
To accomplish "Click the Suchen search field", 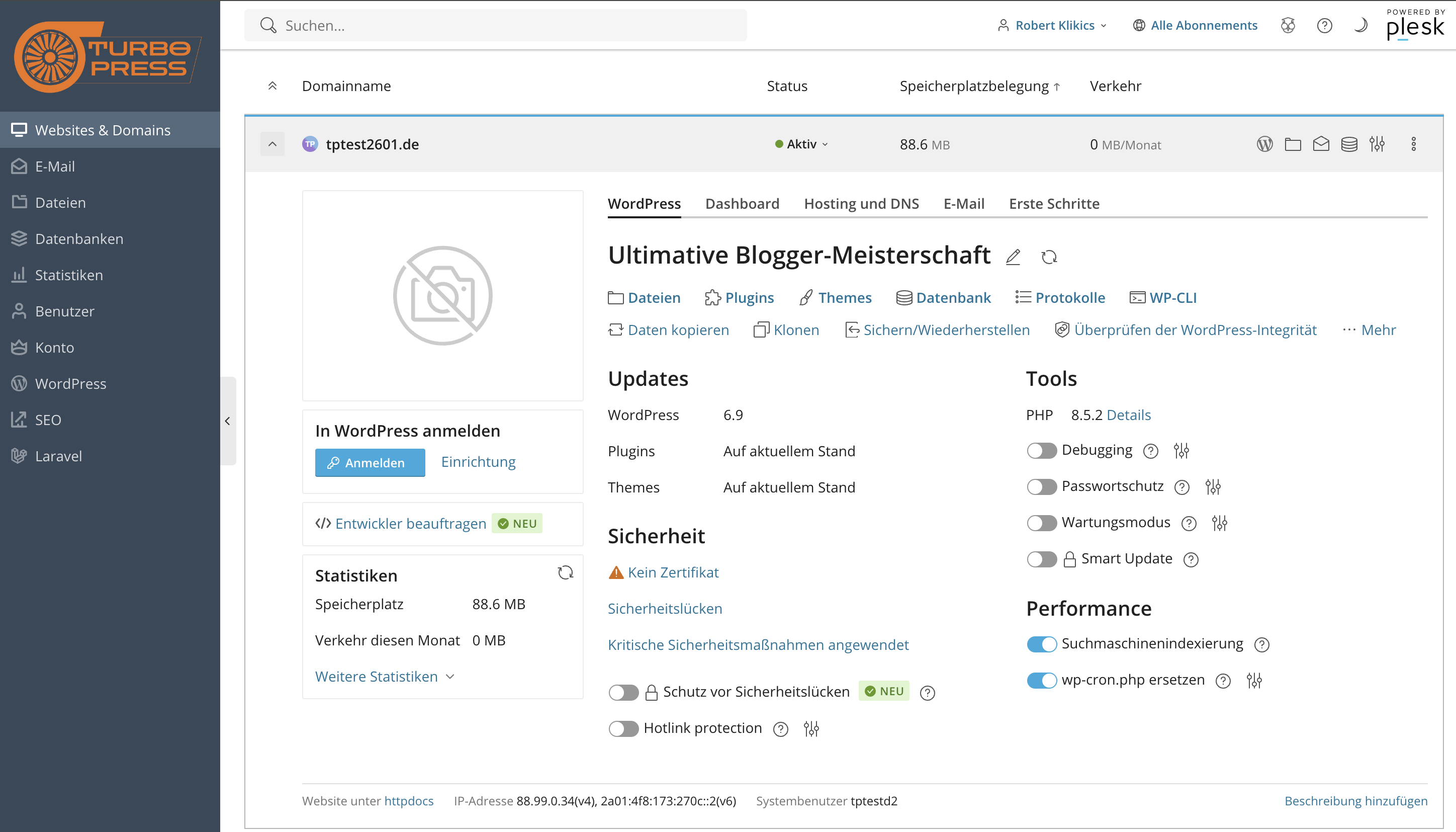I will tap(496, 25).
